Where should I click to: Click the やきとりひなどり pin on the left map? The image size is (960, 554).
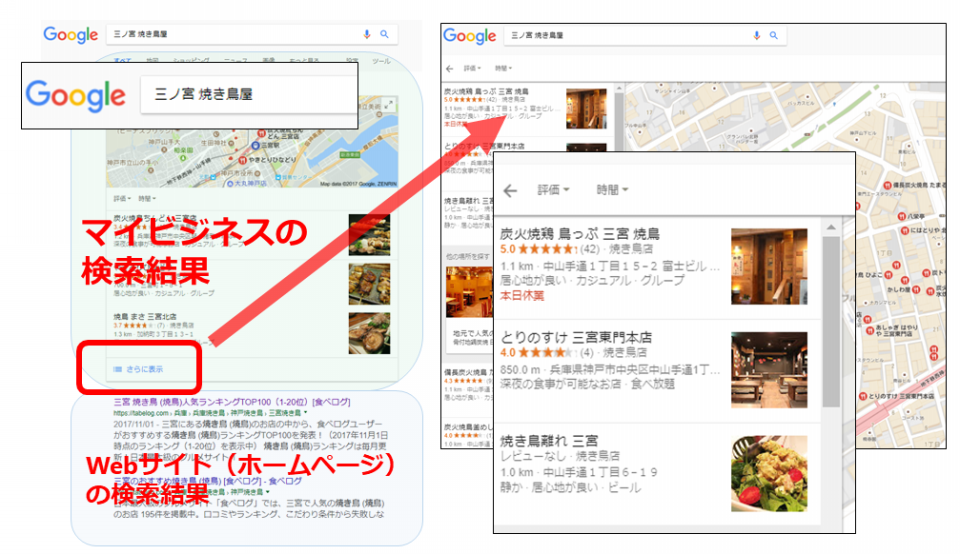coord(242,160)
